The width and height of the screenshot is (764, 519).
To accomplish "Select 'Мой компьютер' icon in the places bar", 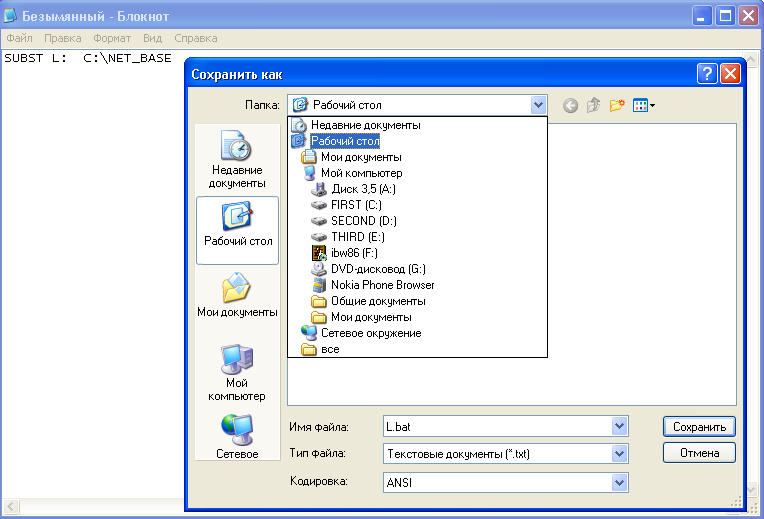I will click(237, 370).
